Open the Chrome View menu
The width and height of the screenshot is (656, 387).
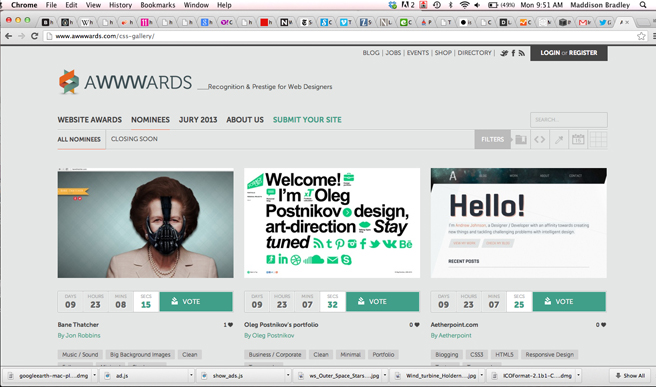point(93,5)
